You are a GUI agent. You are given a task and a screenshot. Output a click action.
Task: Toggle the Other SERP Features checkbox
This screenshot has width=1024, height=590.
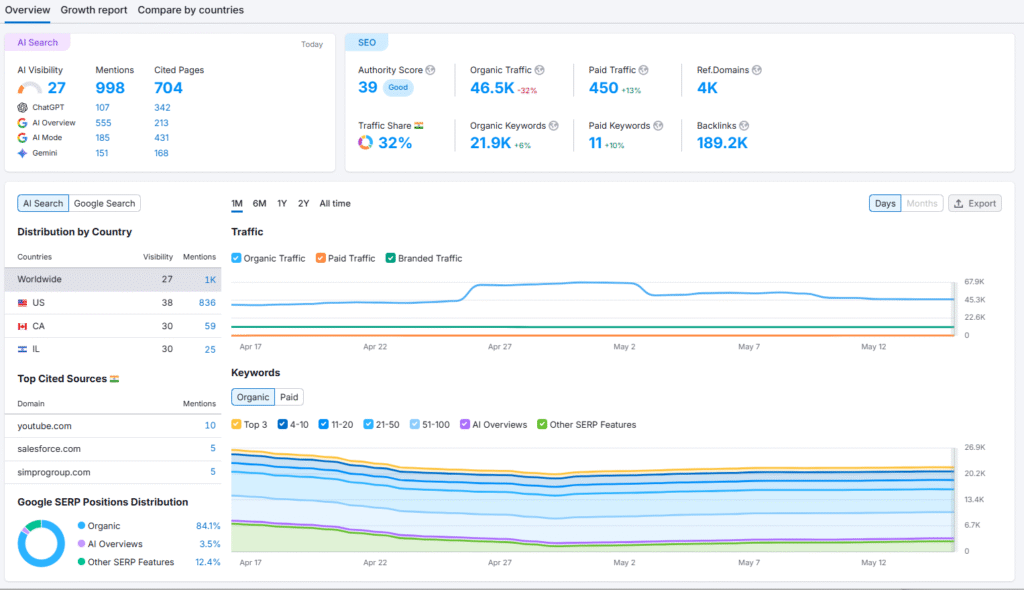[x=542, y=424]
